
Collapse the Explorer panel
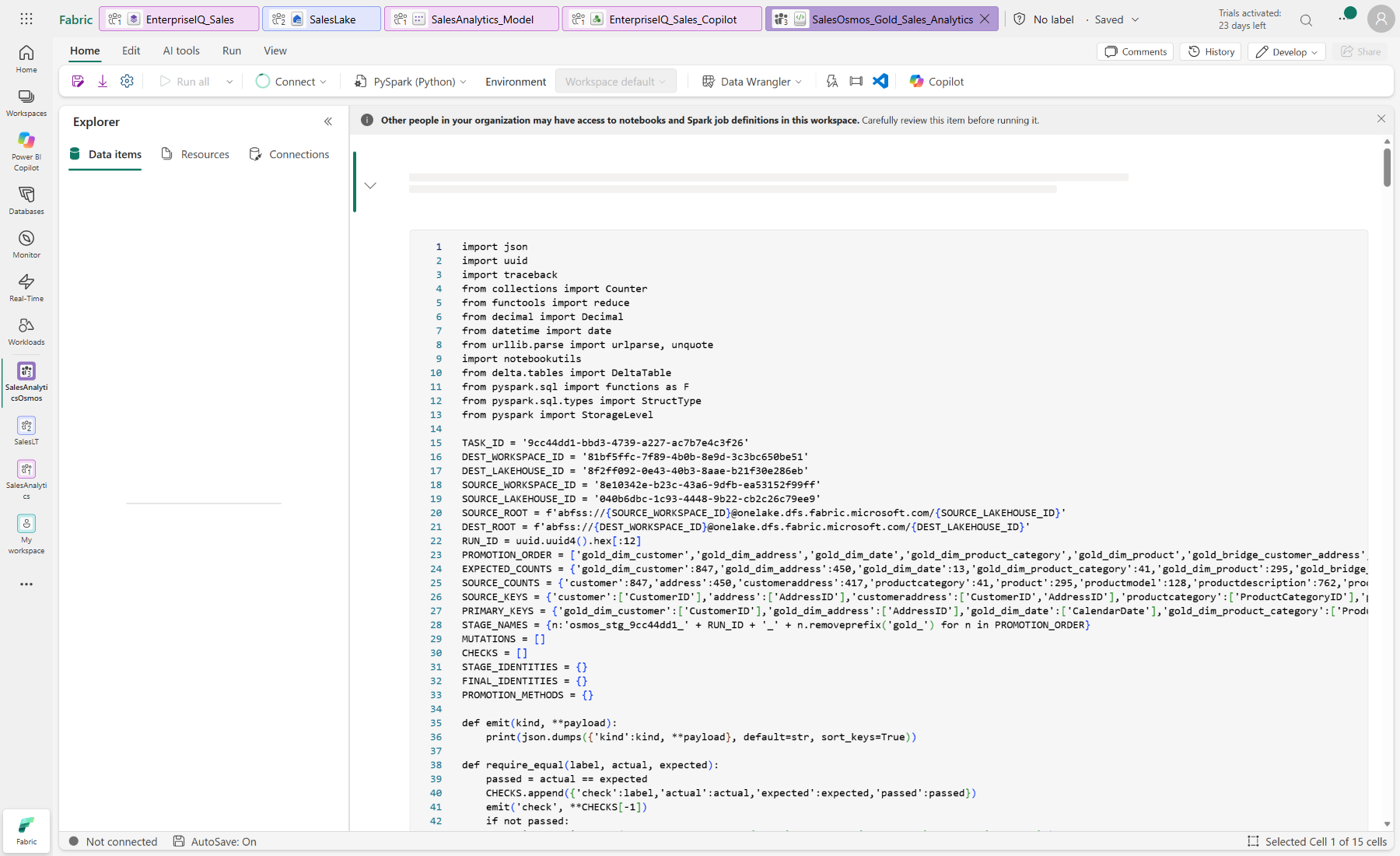point(328,121)
